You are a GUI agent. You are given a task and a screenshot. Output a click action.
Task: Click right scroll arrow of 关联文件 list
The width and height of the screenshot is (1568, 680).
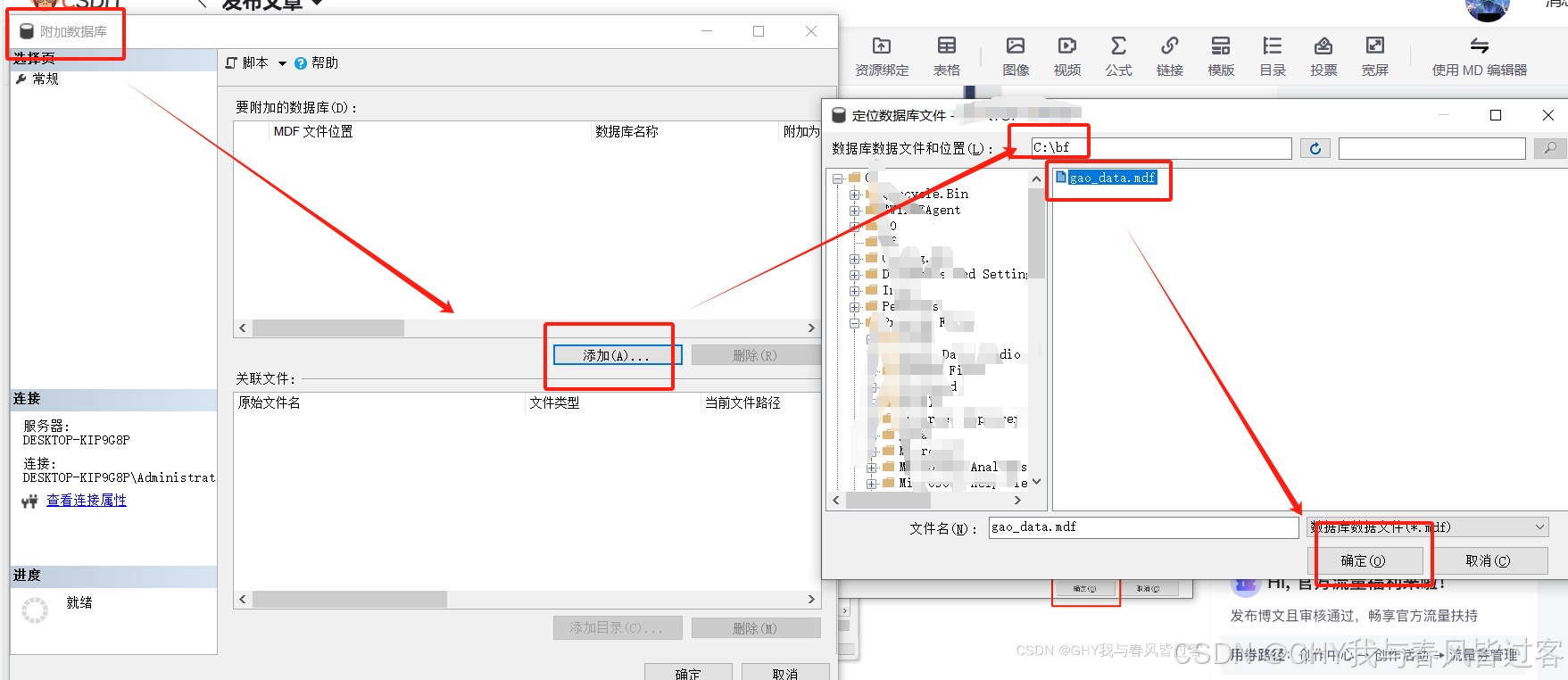coord(811,600)
